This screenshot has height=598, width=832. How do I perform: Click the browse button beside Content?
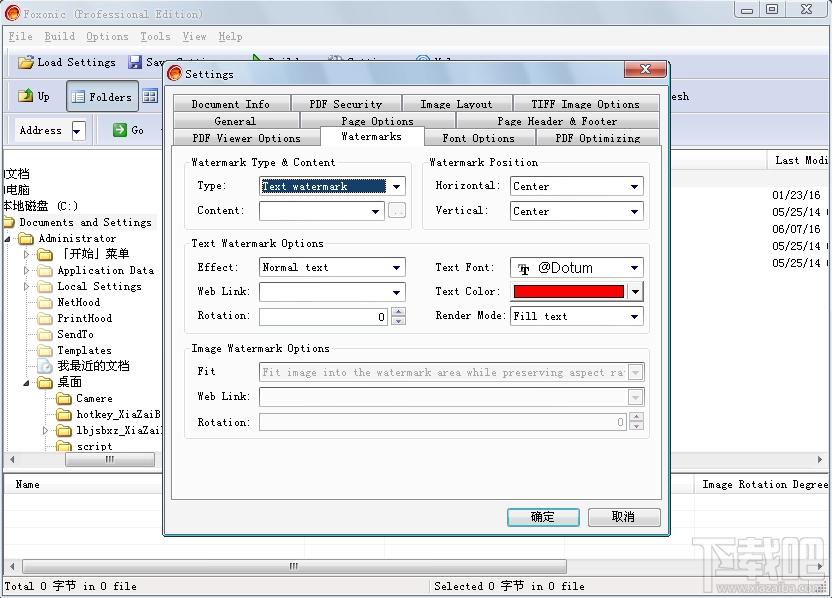tap(397, 211)
